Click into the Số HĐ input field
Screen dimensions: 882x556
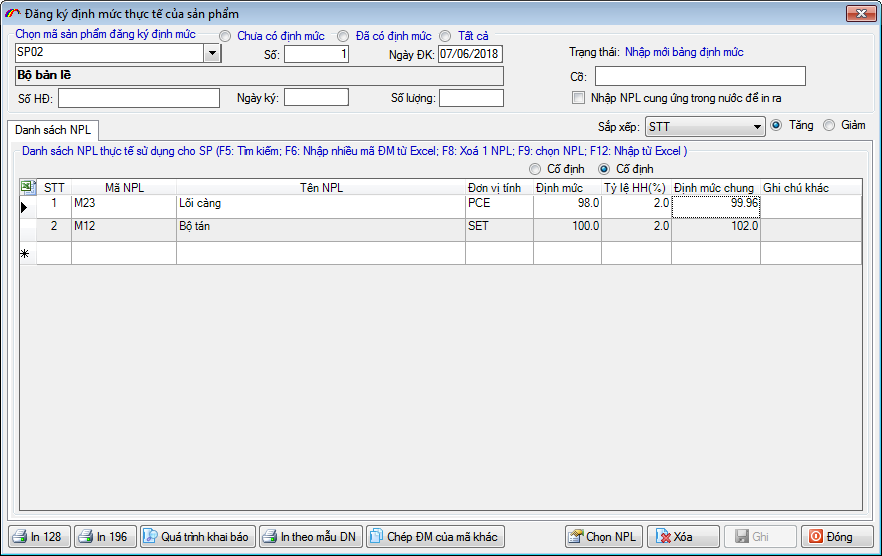pyautogui.click(x=139, y=97)
